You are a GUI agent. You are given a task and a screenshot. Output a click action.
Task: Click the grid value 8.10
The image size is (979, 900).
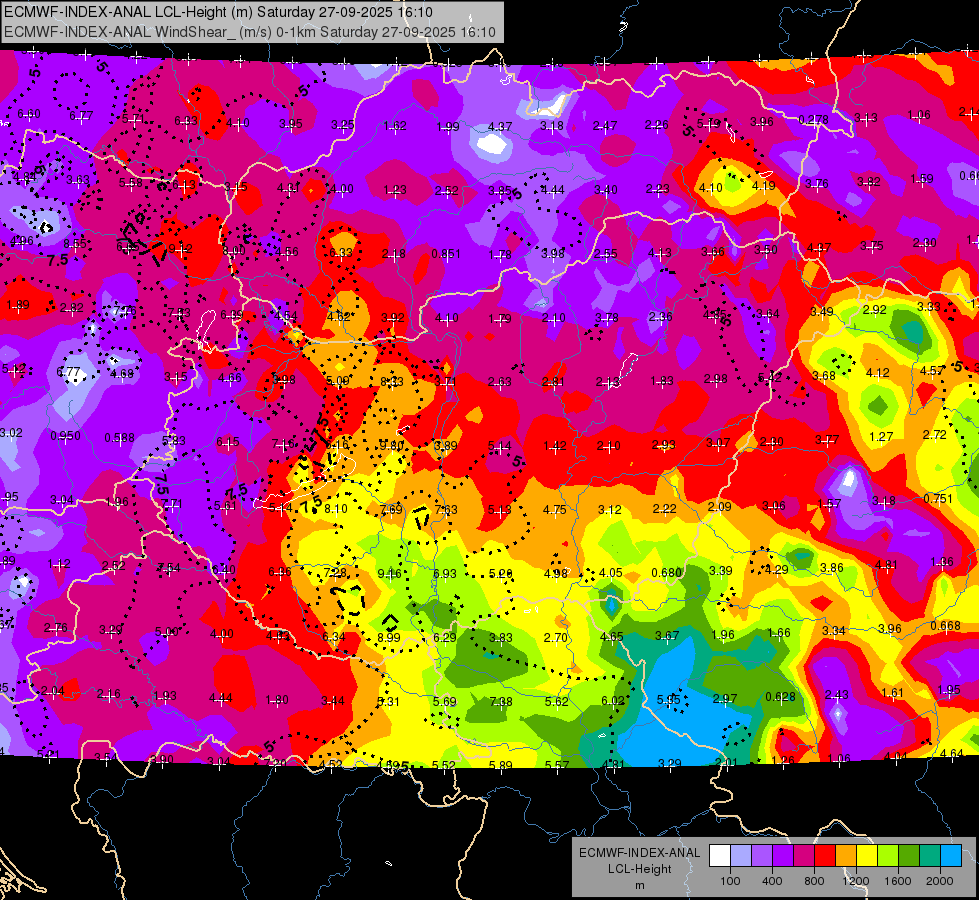click(336, 509)
